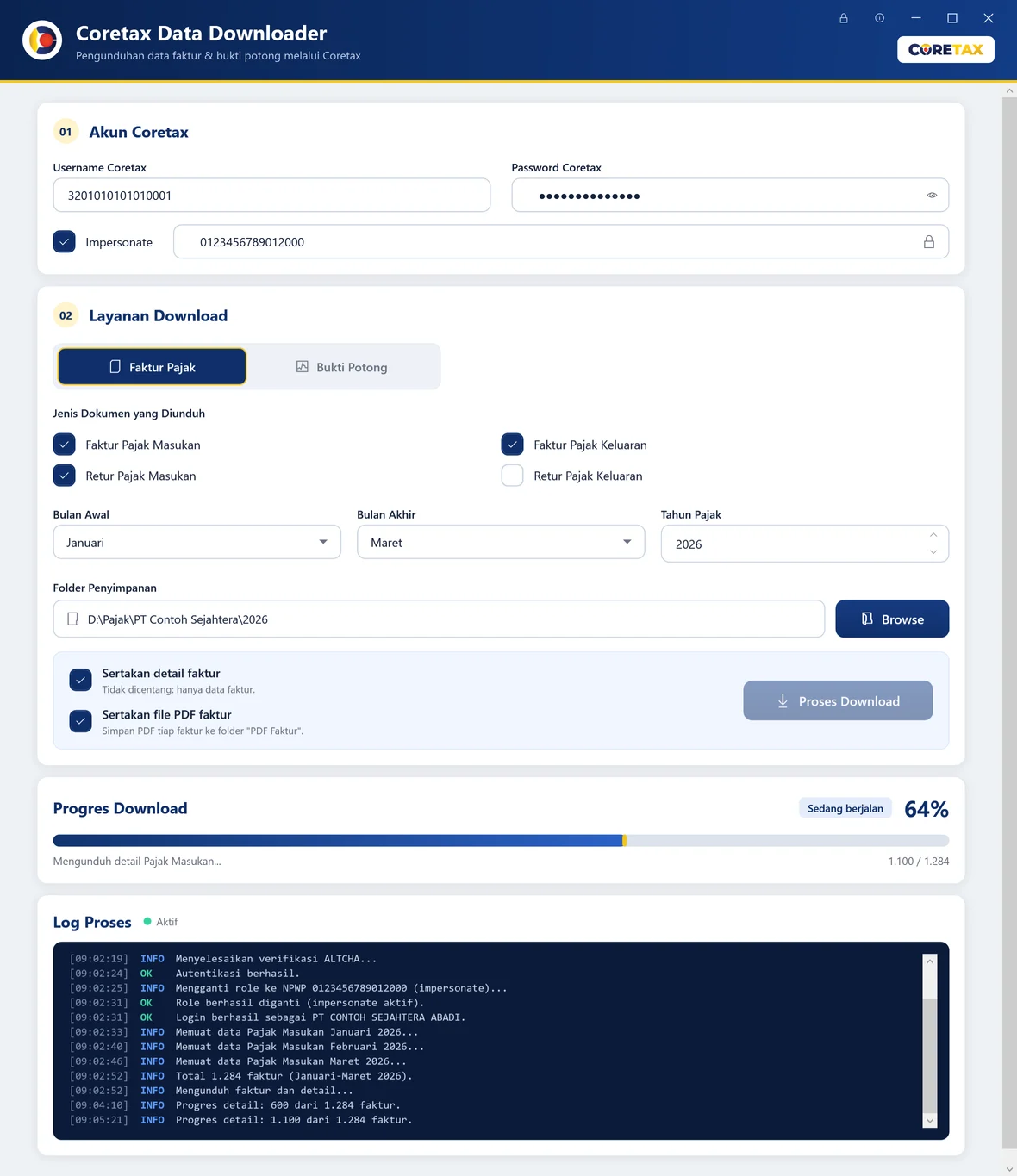The image size is (1017, 1176).
Task: Toggle Retur Pajak Masukan checkbox
Action: click(x=65, y=476)
